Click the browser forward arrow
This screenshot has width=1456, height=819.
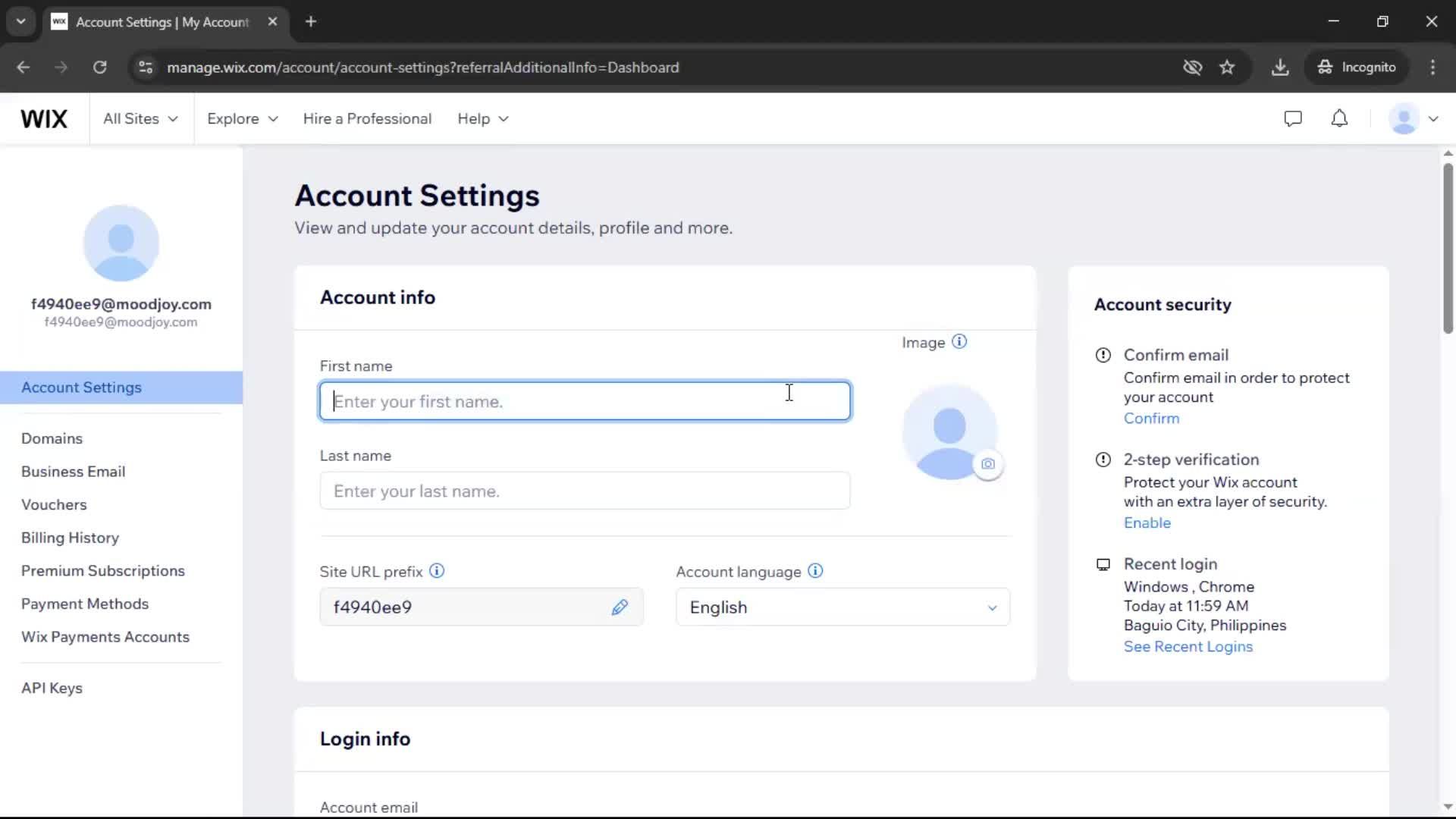(61, 67)
